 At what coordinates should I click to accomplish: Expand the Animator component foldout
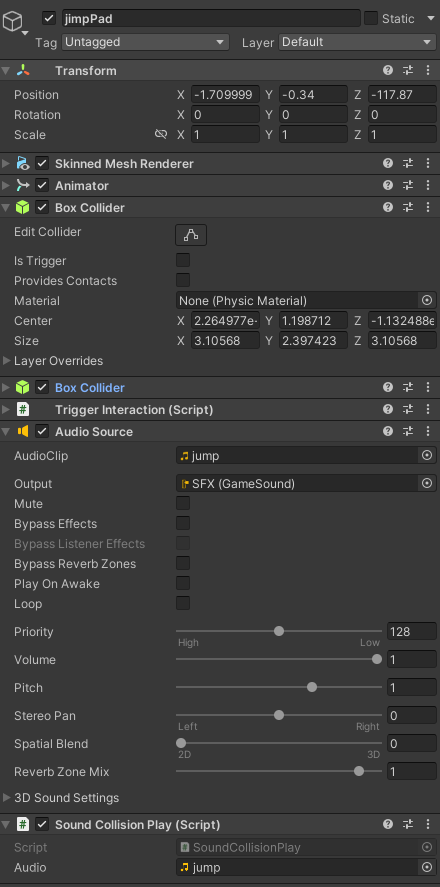(x=6, y=186)
